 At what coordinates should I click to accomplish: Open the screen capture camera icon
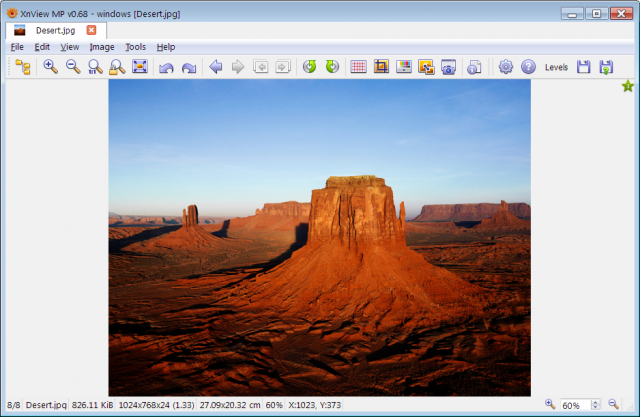point(448,67)
